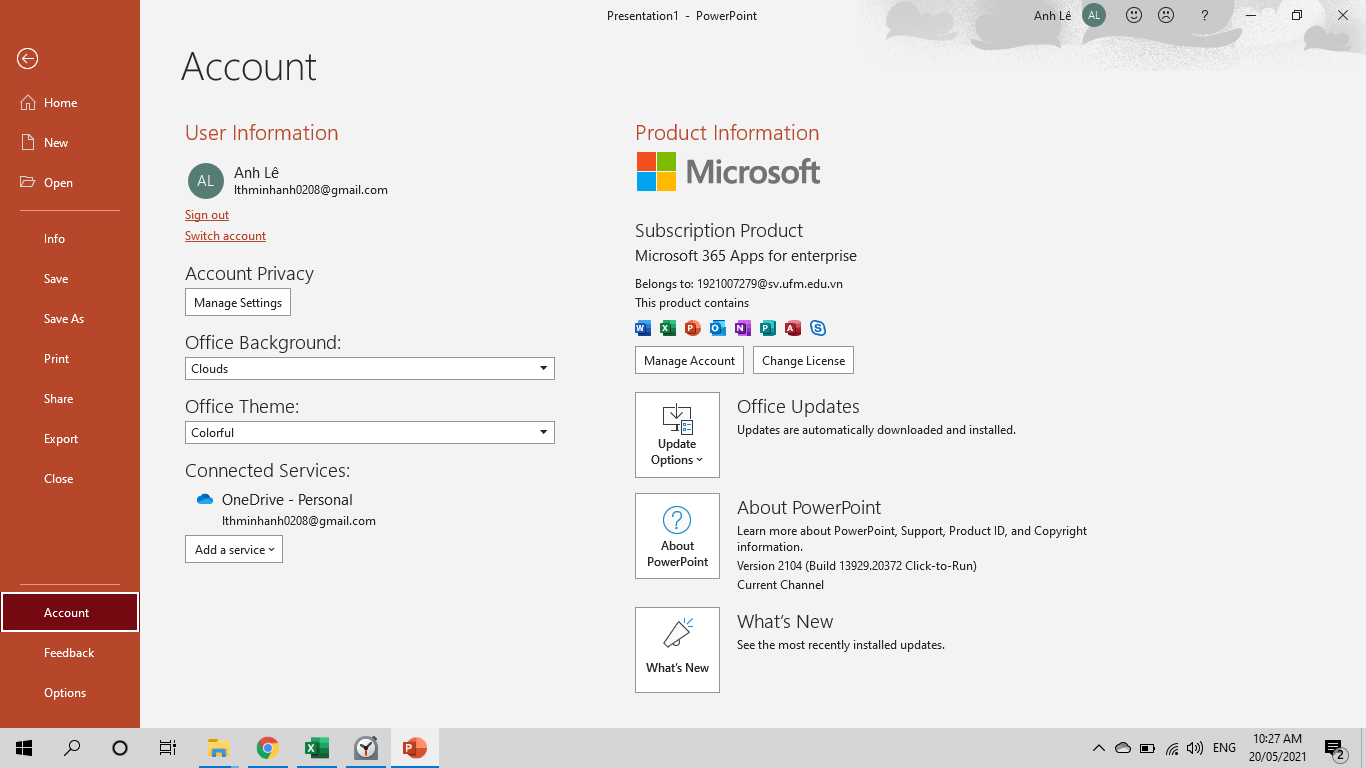Click the Publisher icon in product list
This screenshot has height=768, width=1366.
click(768, 328)
